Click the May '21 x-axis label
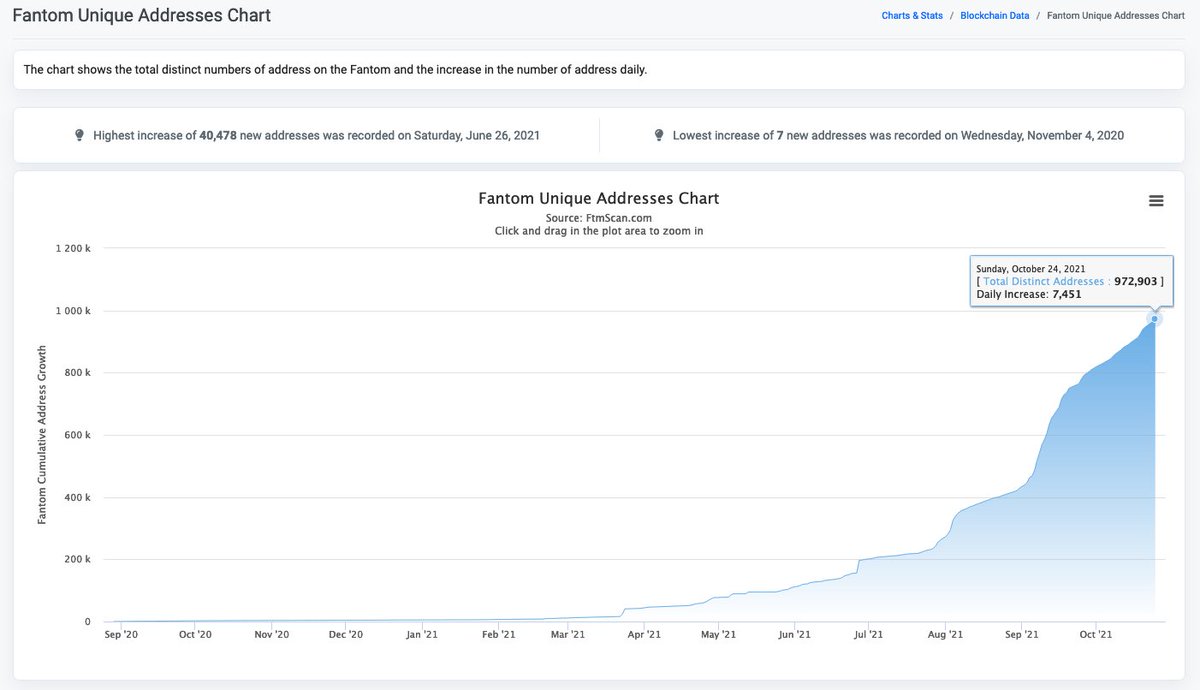This screenshot has width=1200, height=690. pos(718,634)
